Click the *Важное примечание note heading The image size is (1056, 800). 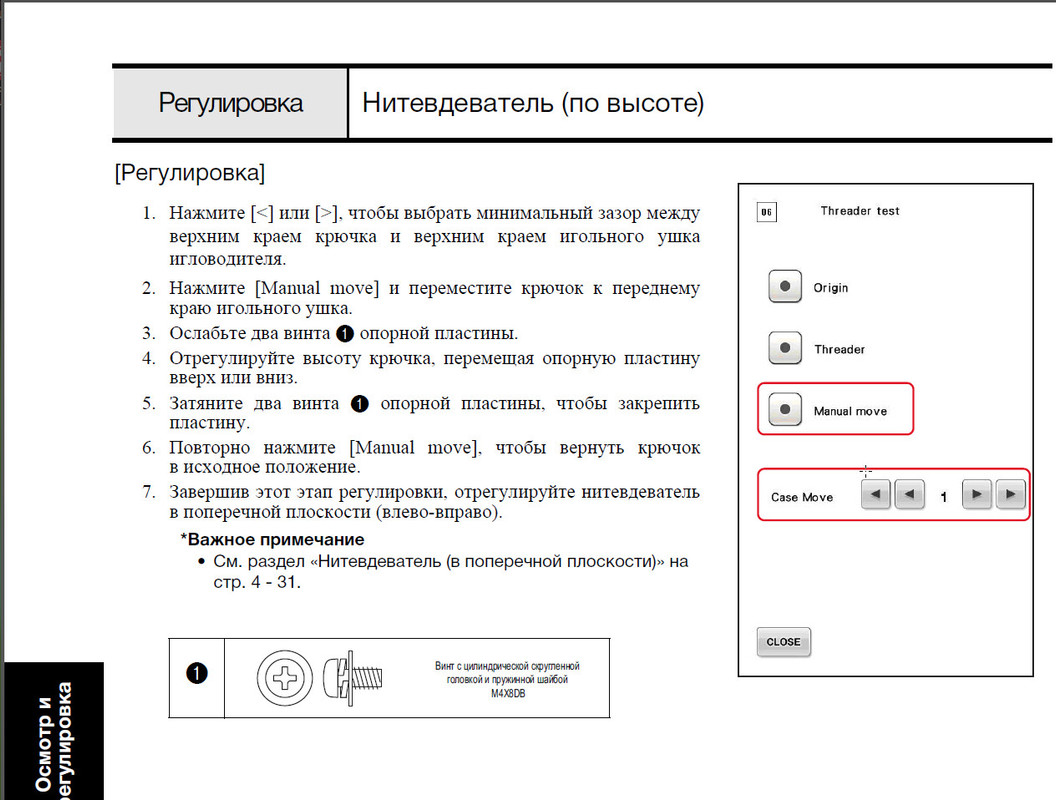tap(272, 539)
